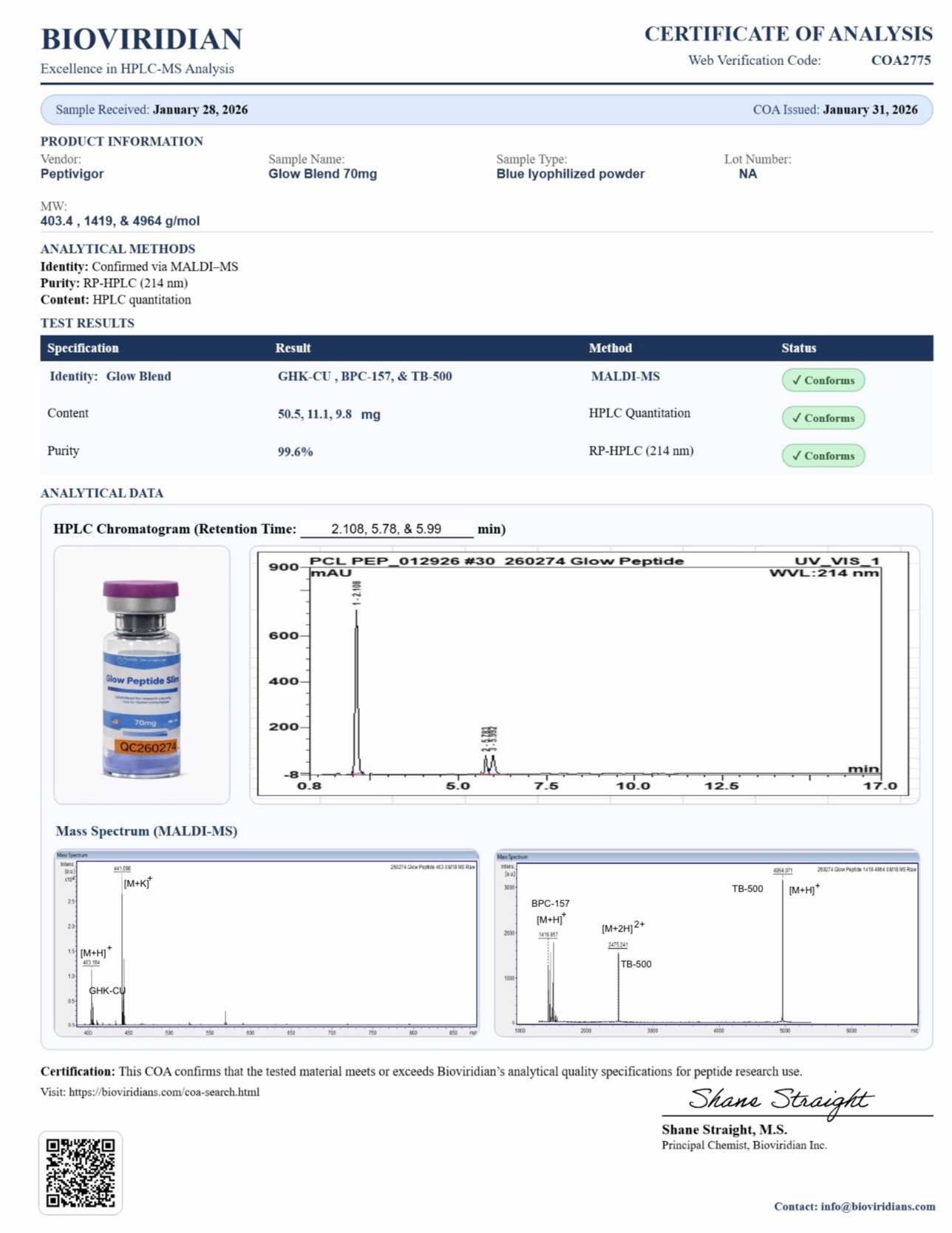The height and width of the screenshot is (1233, 952).
Task: Click the Result column header
Action: [x=293, y=348]
